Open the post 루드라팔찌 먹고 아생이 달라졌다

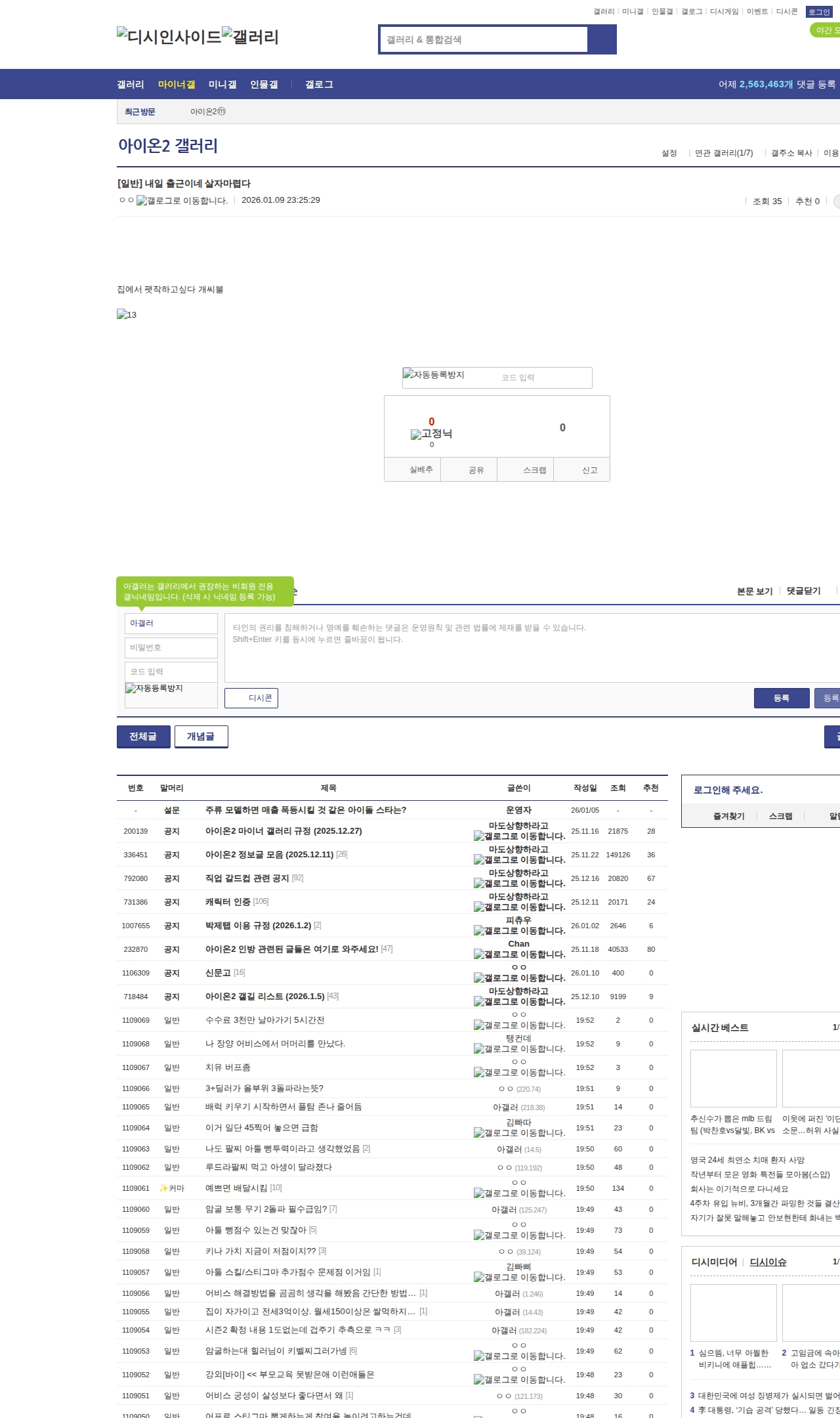coord(268,1167)
